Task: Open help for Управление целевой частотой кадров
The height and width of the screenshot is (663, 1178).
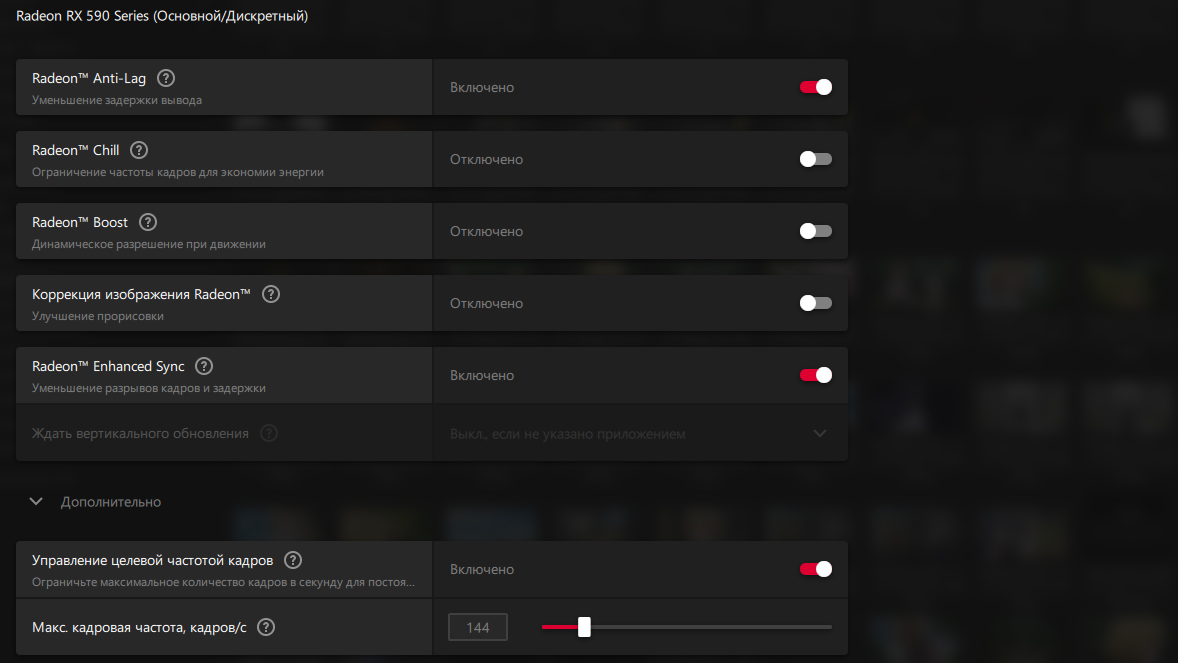Action: pos(293,560)
